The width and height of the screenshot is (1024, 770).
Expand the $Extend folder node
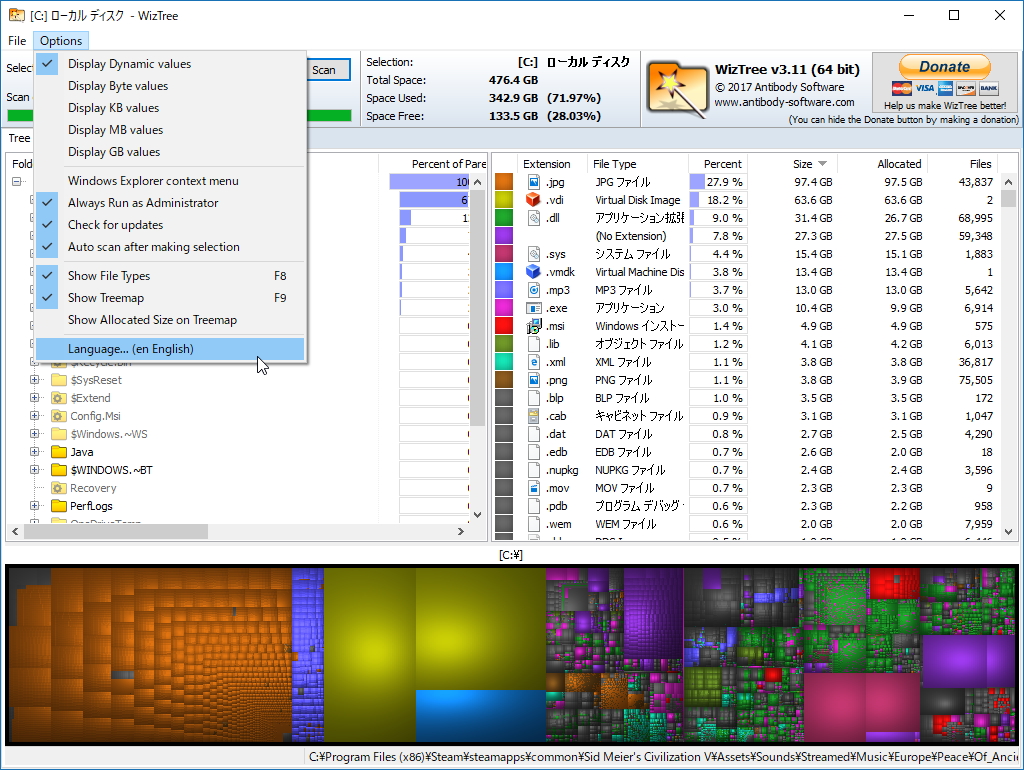point(35,398)
